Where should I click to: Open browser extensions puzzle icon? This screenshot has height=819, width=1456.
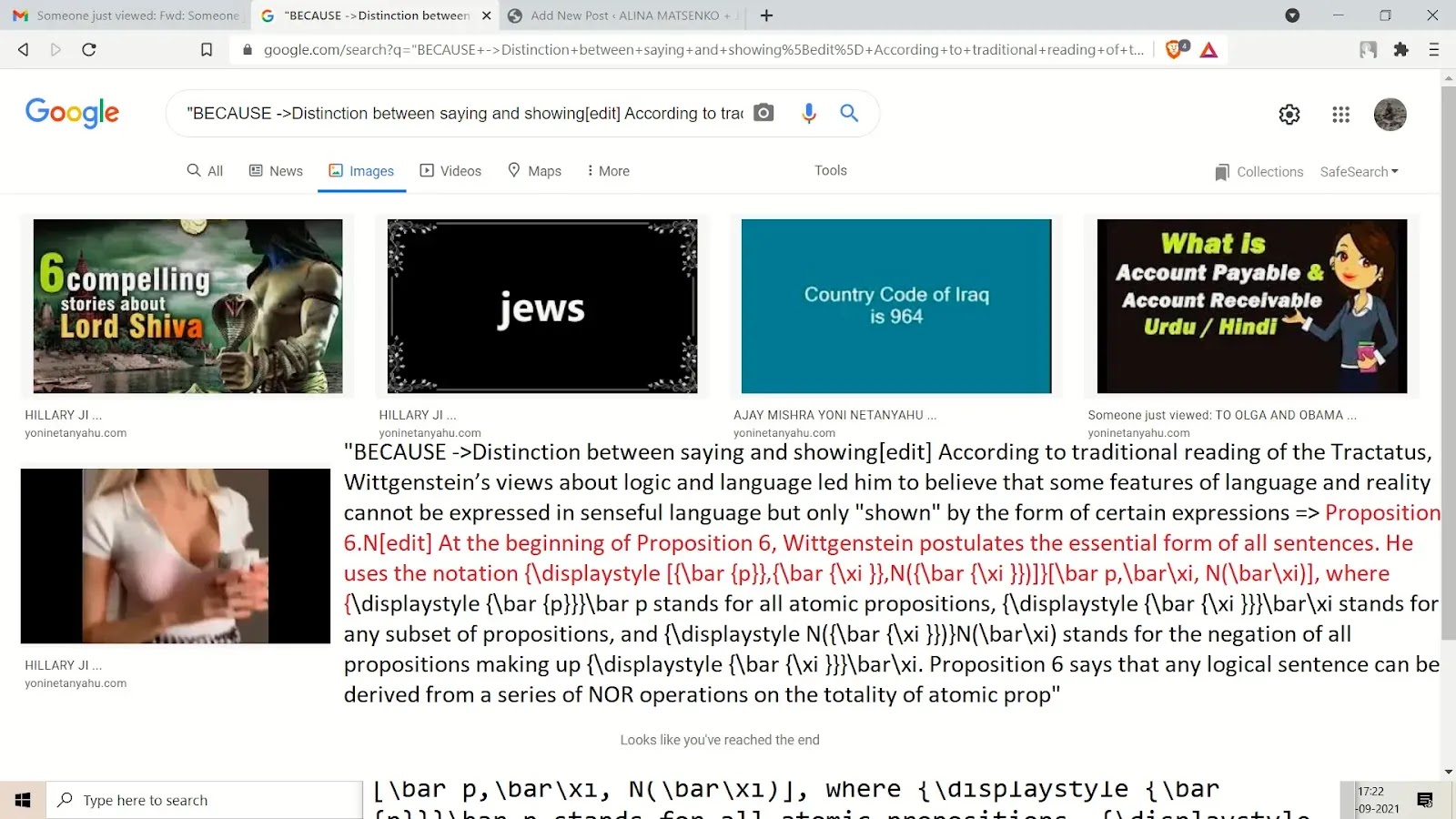point(1400,50)
